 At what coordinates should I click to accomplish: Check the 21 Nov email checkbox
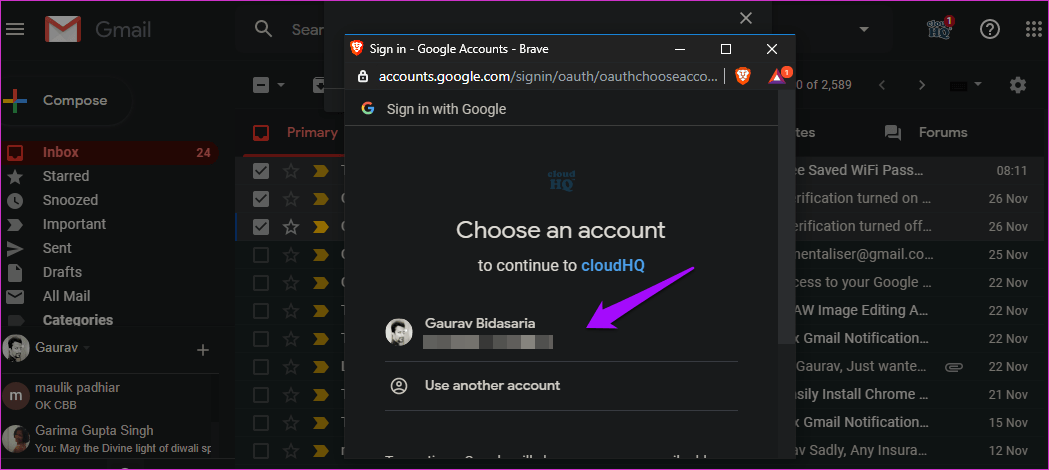(261, 394)
